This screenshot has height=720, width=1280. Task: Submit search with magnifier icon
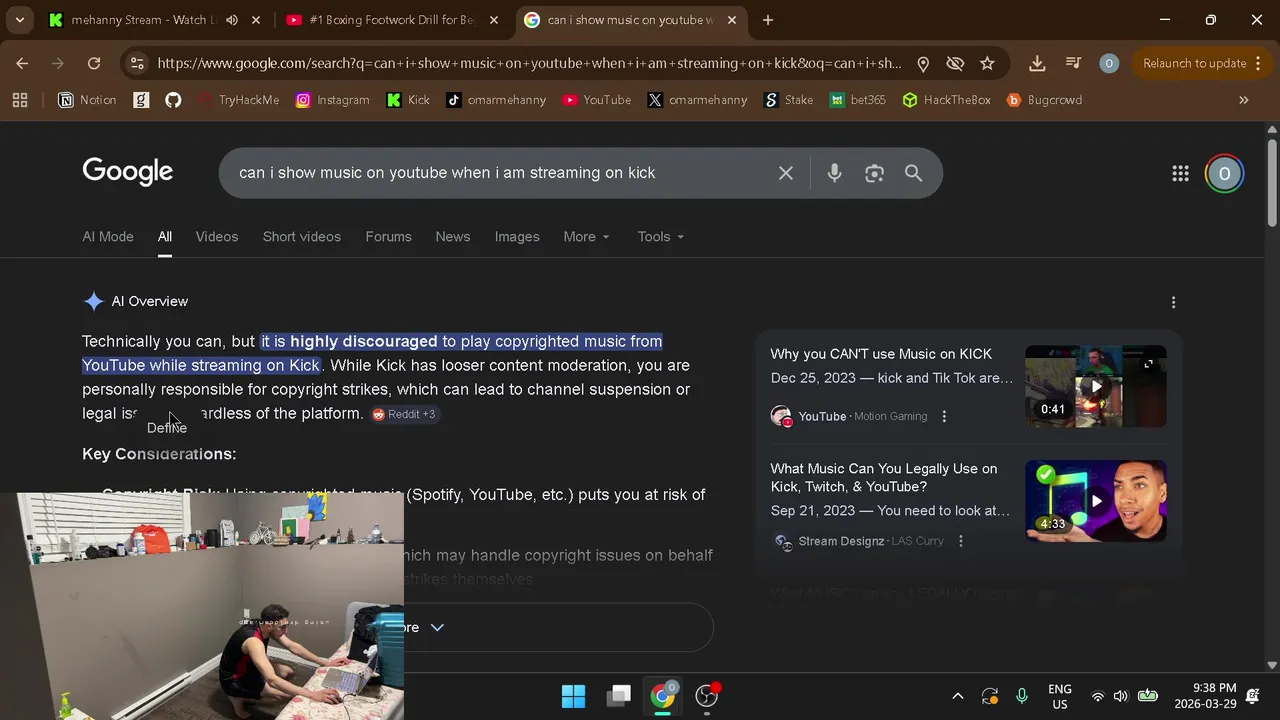(913, 173)
